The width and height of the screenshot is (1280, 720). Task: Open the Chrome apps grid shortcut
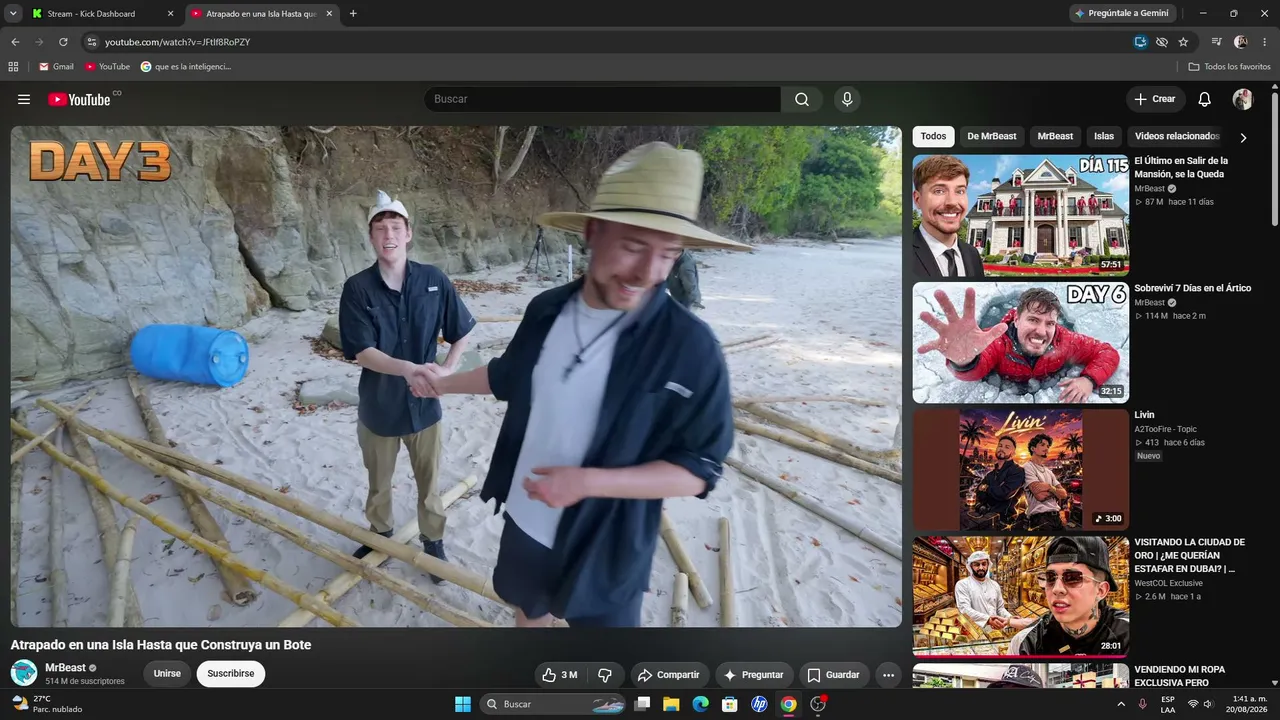[x=13, y=67]
